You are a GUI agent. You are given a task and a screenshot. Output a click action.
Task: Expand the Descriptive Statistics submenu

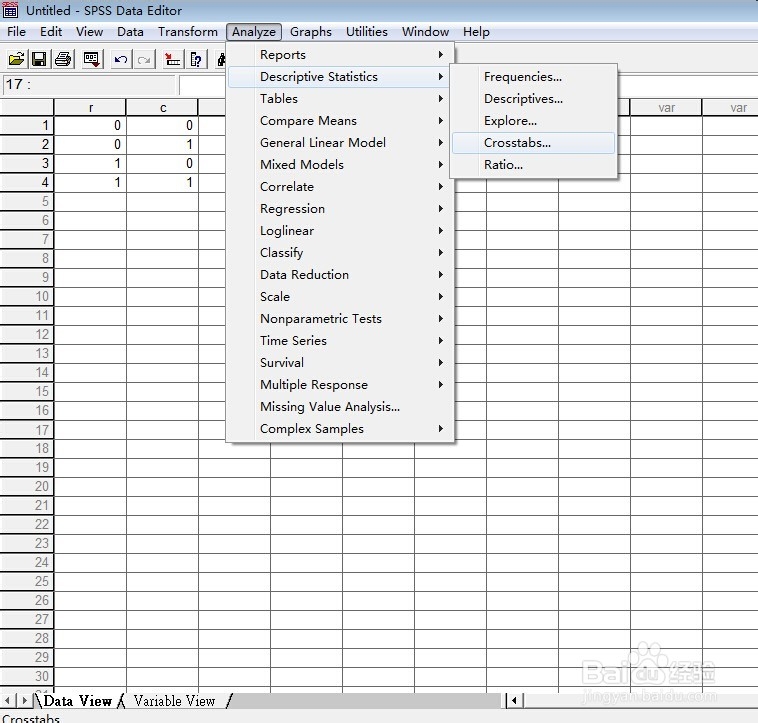[x=340, y=76]
